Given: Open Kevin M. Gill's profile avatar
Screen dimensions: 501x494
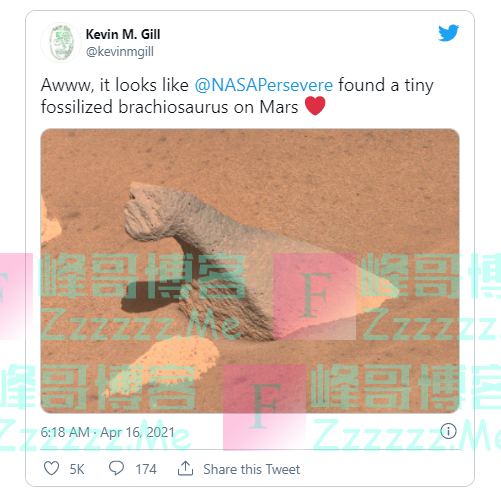Looking at the screenshot, I should [61, 42].
